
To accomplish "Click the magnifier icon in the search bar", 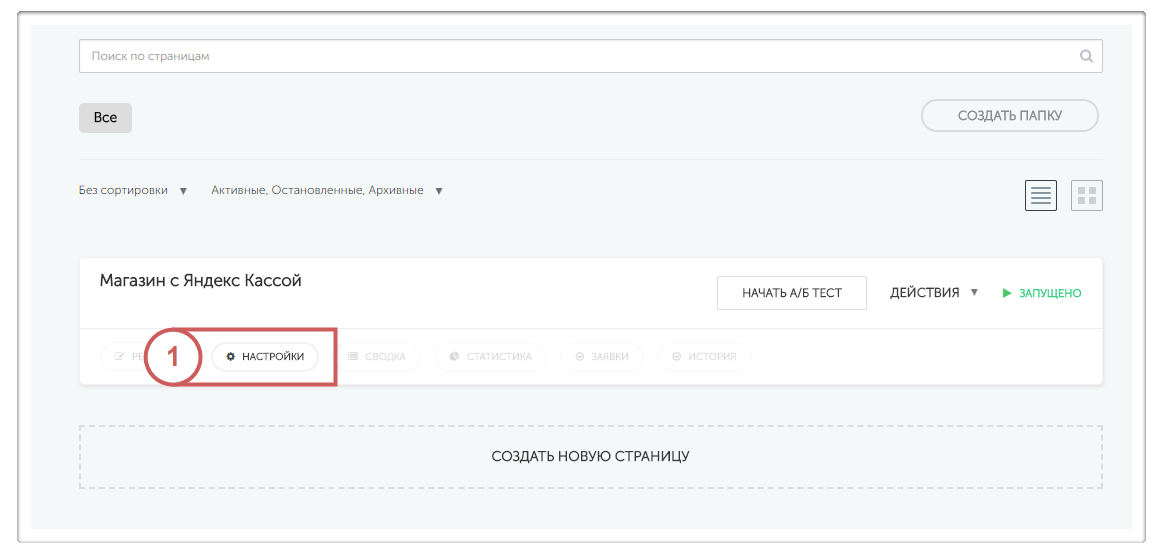I will point(1086,57).
